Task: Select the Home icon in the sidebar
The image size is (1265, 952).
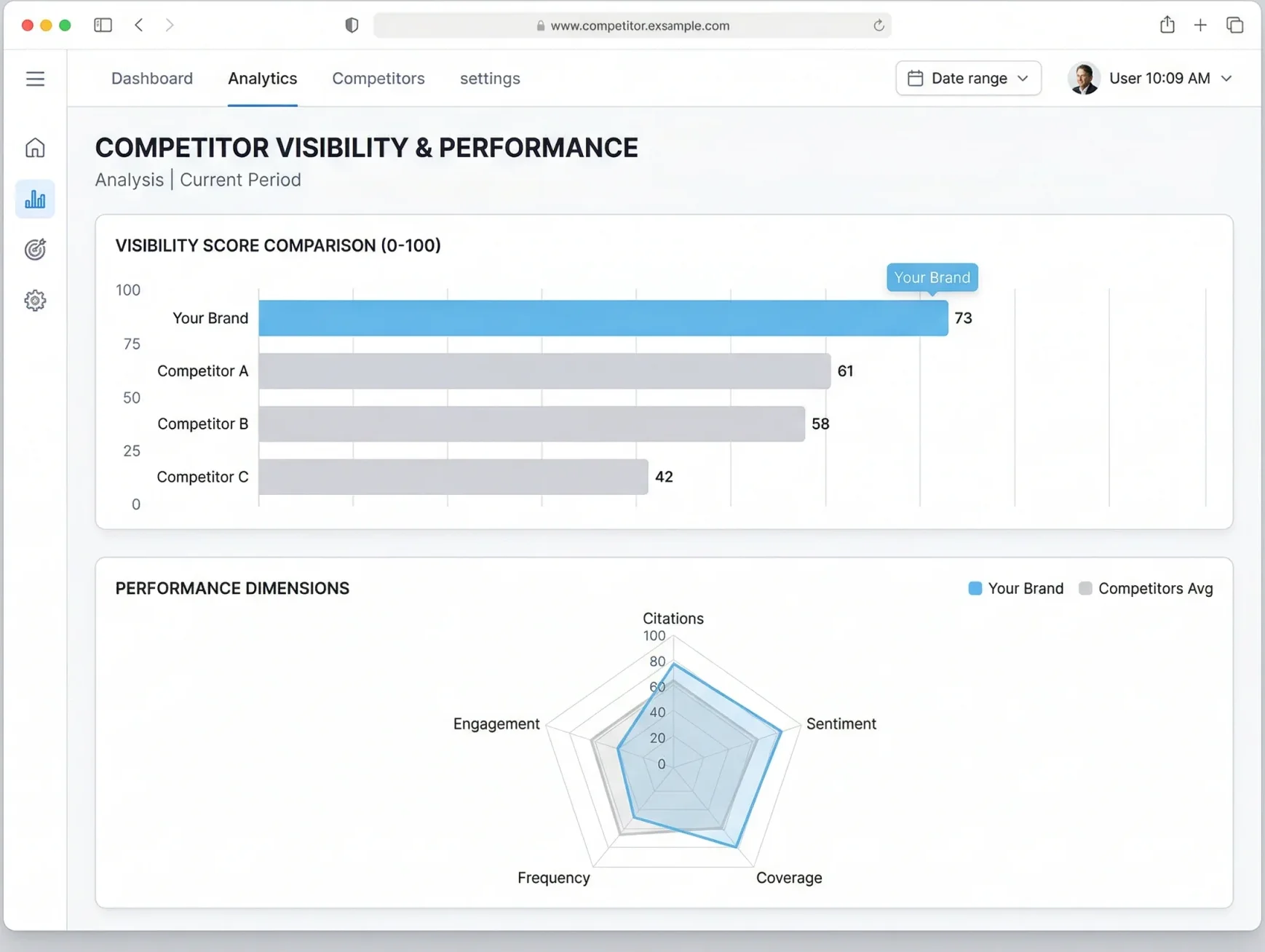Action: pyautogui.click(x=35, y=147)
